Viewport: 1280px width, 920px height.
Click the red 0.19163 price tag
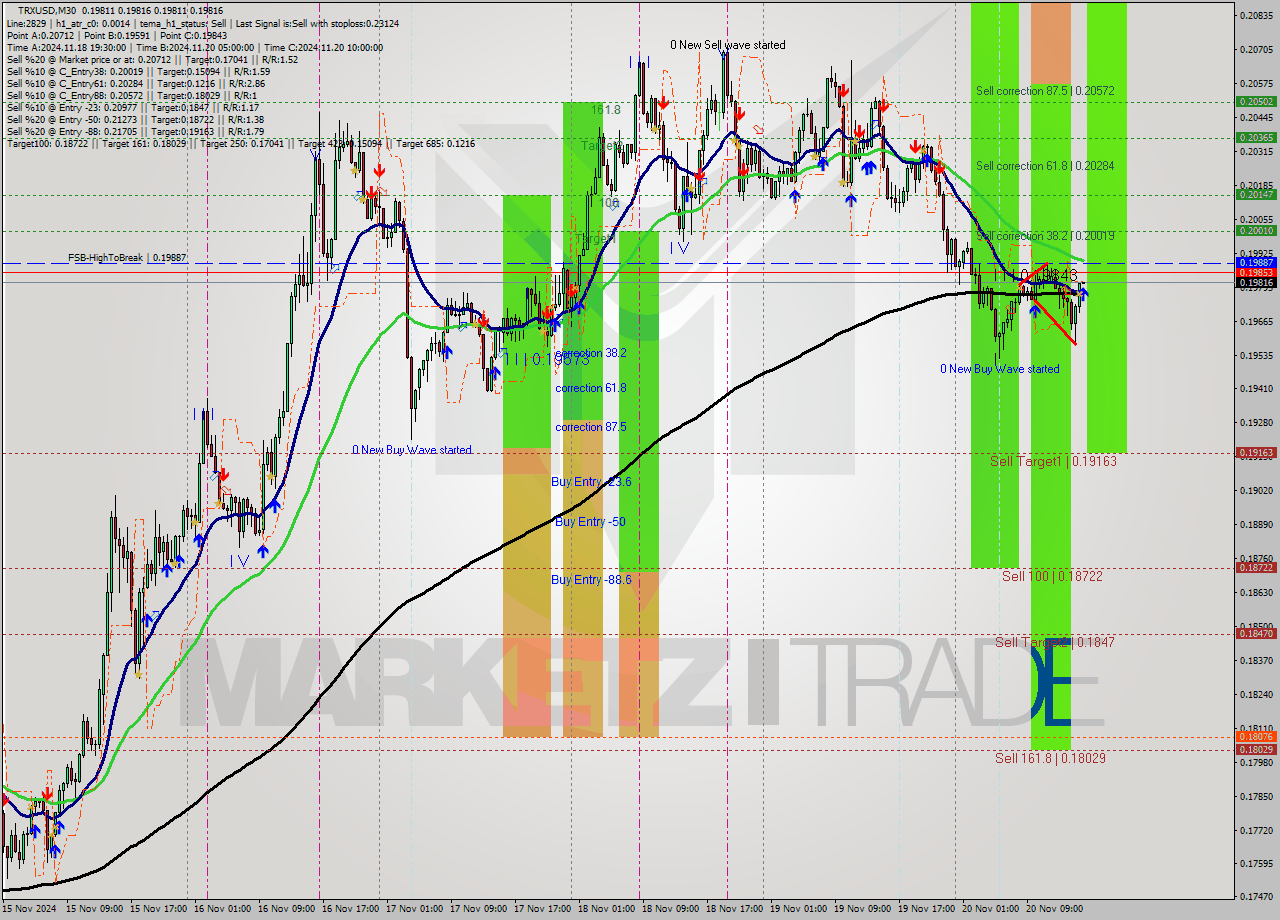pyautogui.click(x=1256, y=453)
